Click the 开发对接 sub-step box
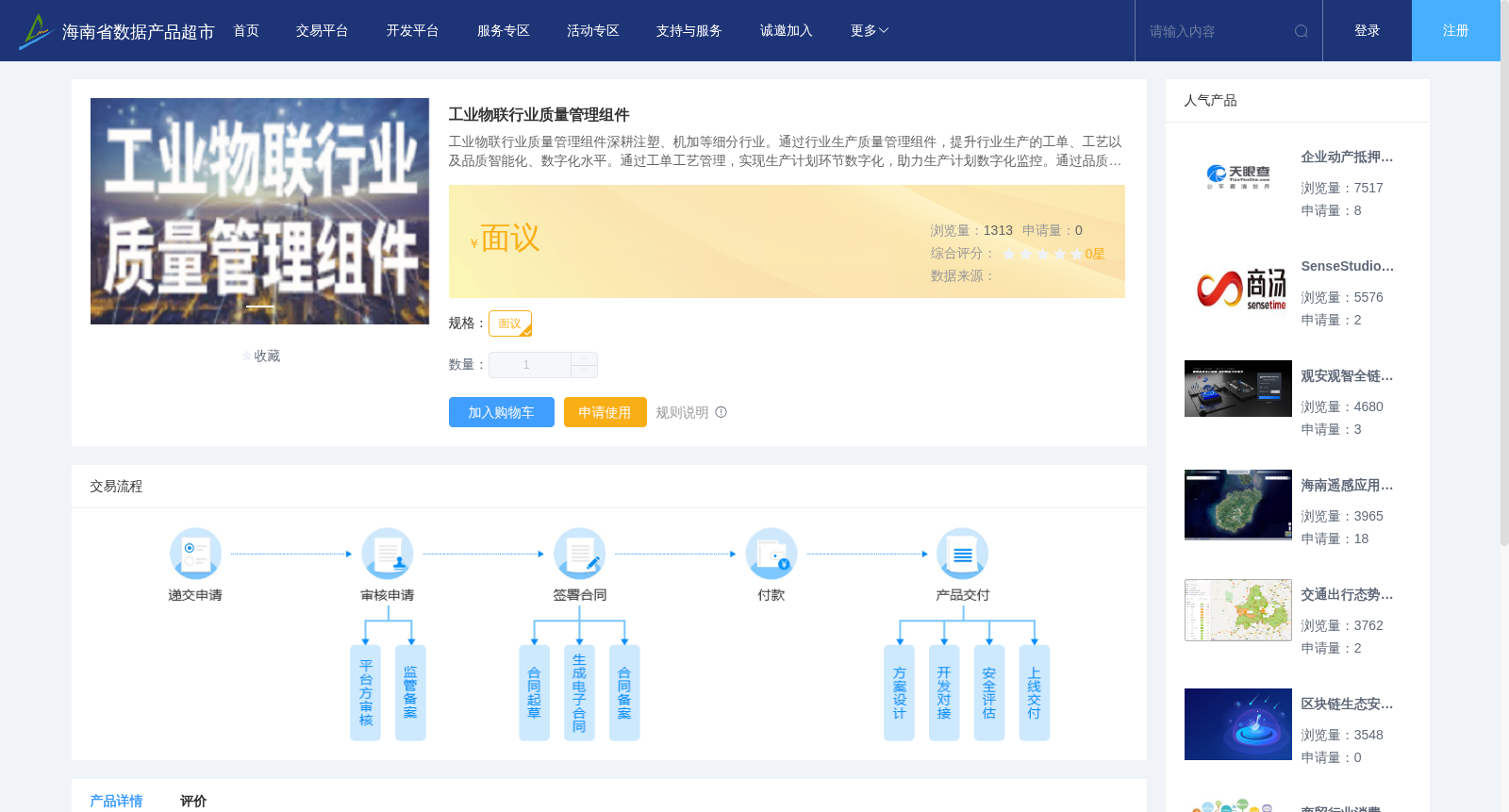This screenshot has height=812, width=1509. (x=944, y=693)
